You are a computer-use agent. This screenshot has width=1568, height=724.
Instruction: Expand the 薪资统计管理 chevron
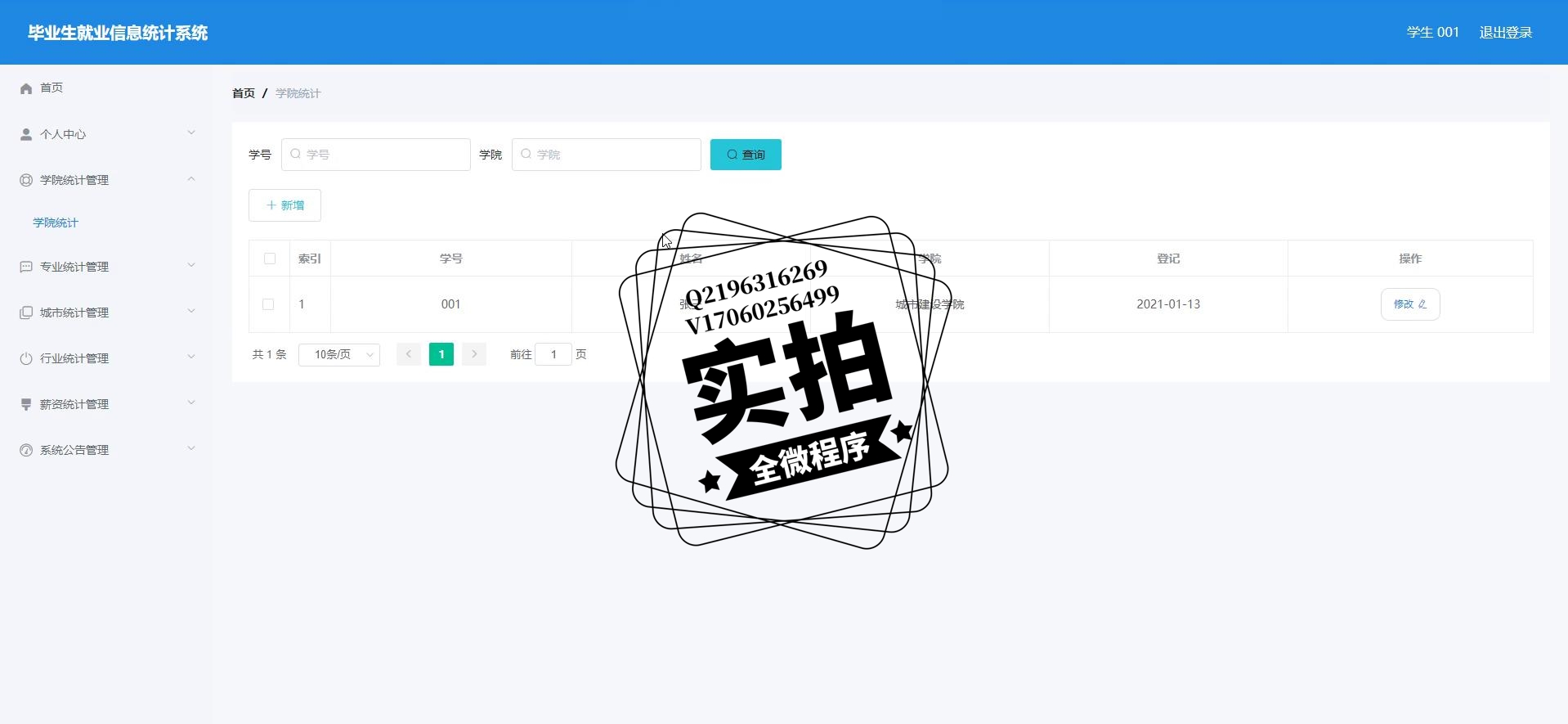point(191,402)
